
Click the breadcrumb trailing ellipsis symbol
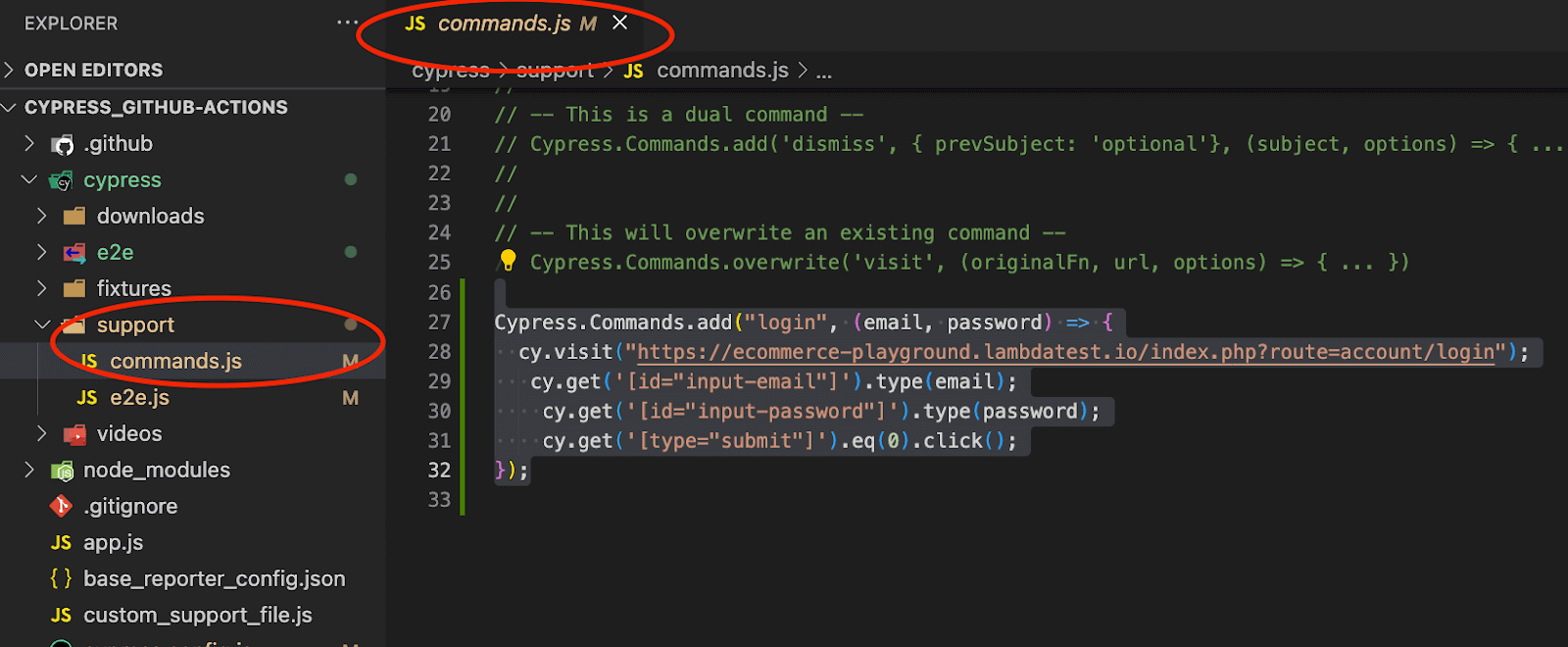[x=824, y=71]
